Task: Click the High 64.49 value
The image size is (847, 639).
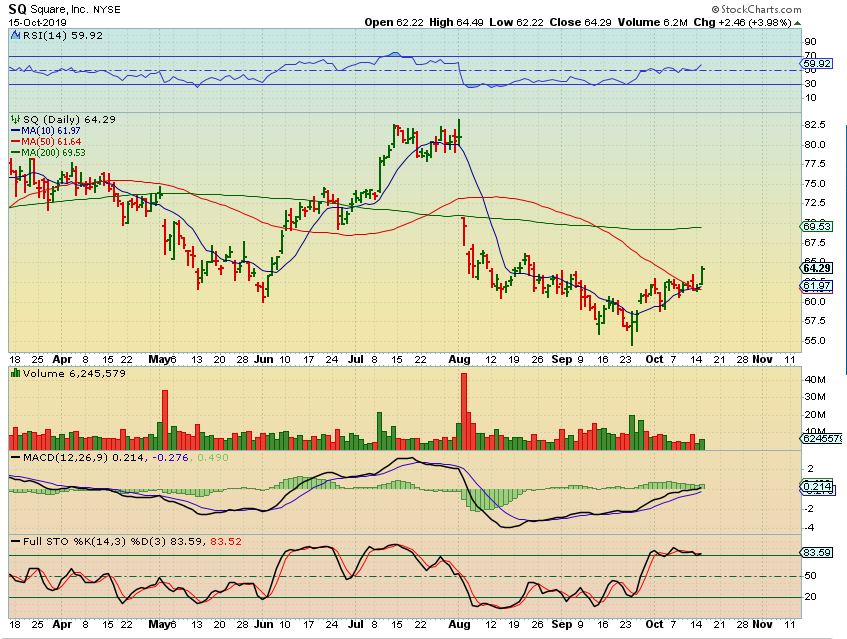Action: 456,22
